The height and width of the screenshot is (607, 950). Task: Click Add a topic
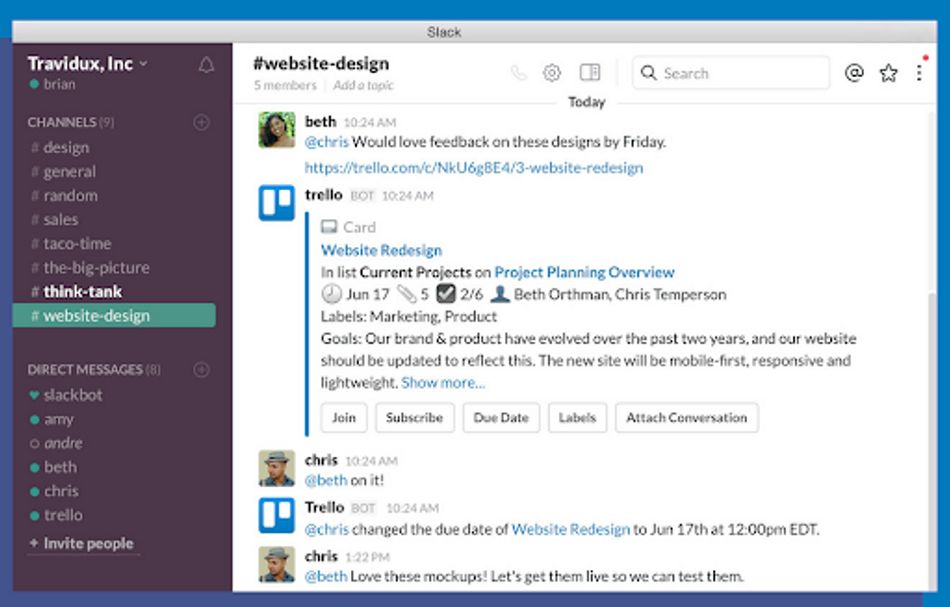click(364, 85)
